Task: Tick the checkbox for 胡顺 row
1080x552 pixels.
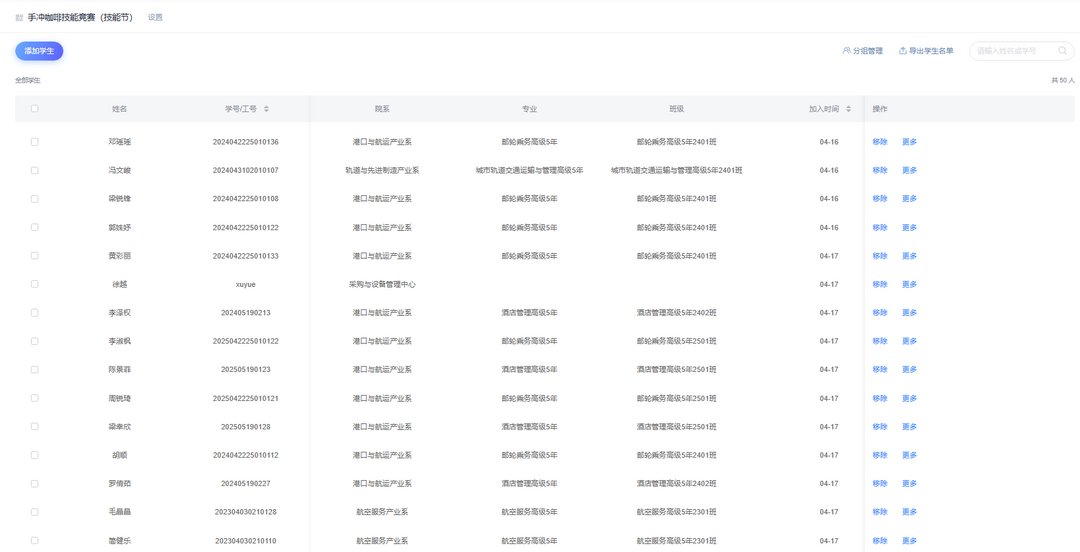Action: click(34, 455)
